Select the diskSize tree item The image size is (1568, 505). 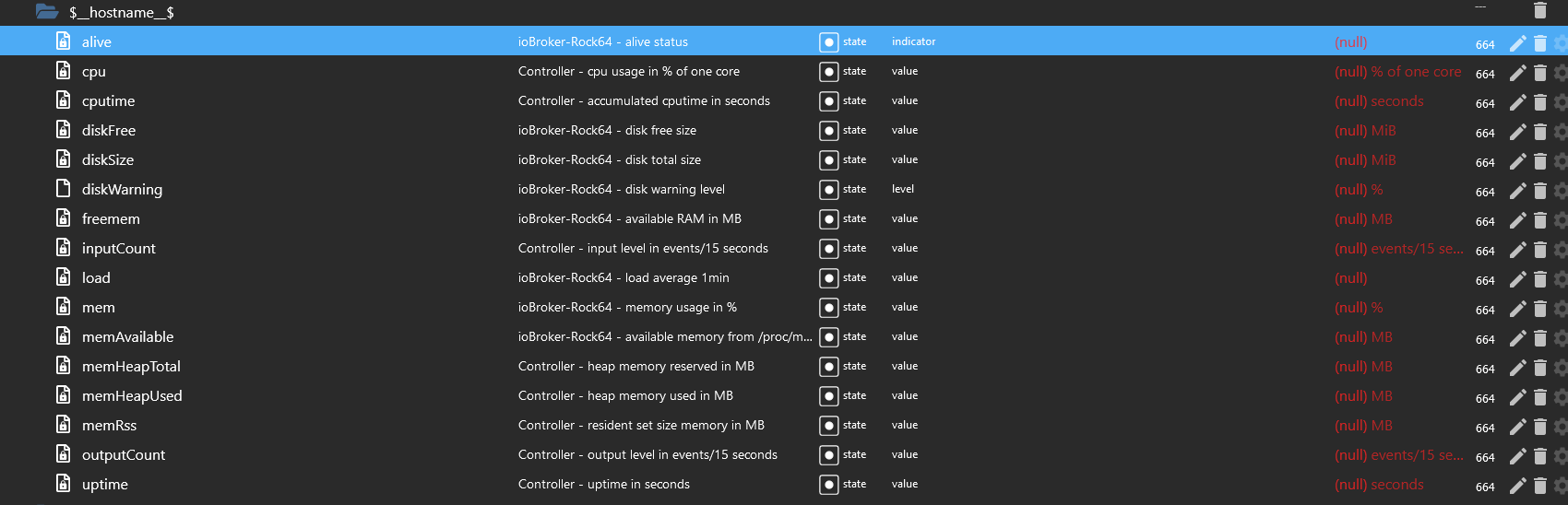[108, 159]
